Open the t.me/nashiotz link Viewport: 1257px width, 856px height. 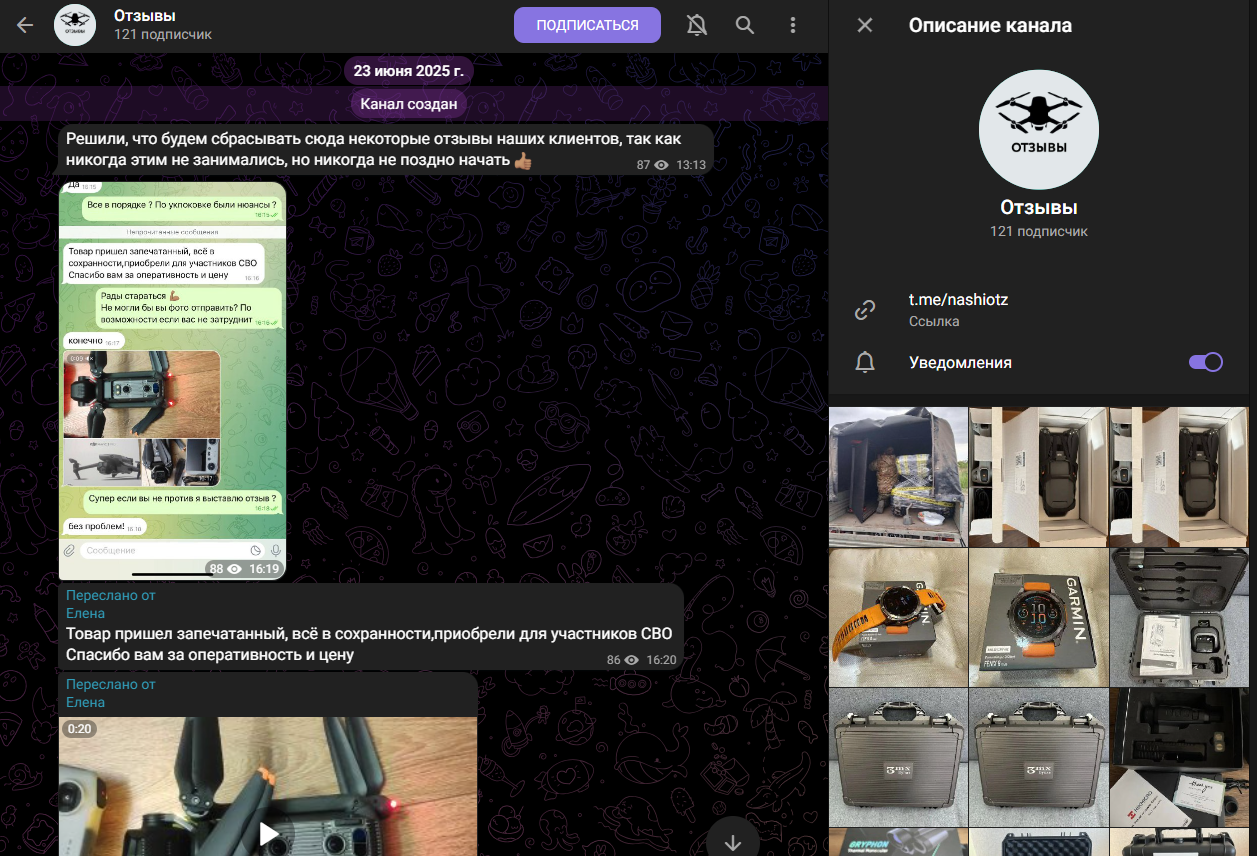pyautogui.click(x=958, y=299)
